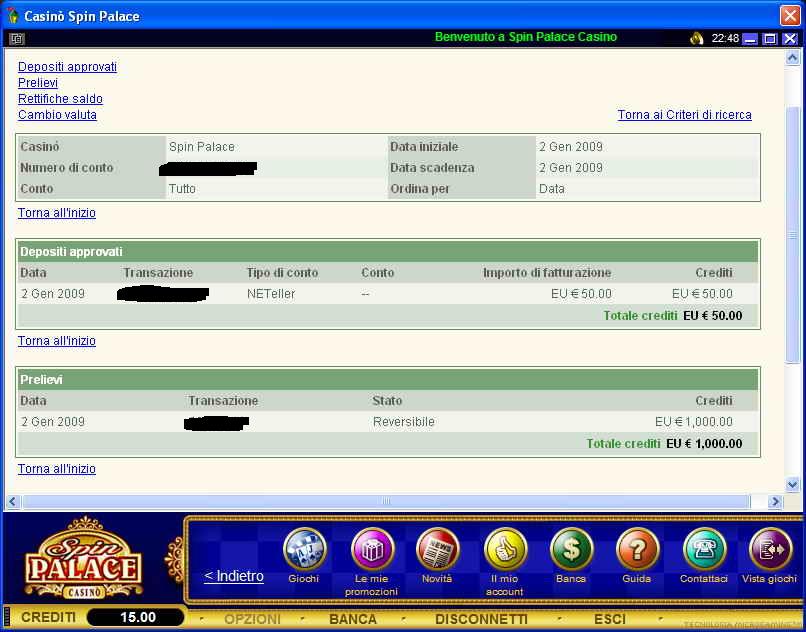Screen dimensions: 806x632
Task: Click the Stato column header in Prelievi table
Action: [x=387, y=401]
